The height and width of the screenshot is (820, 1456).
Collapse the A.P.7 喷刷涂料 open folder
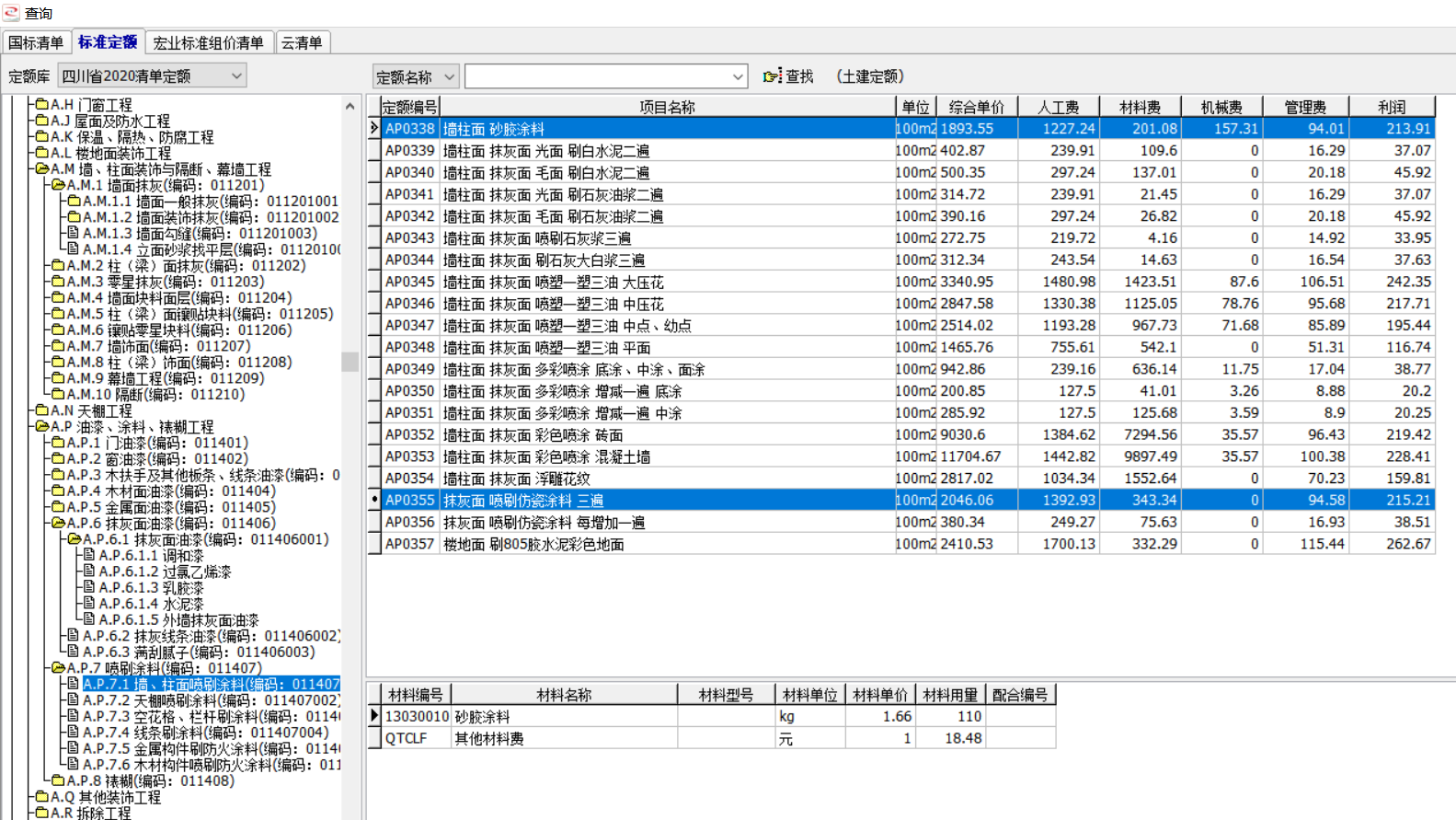coord(58,668)
